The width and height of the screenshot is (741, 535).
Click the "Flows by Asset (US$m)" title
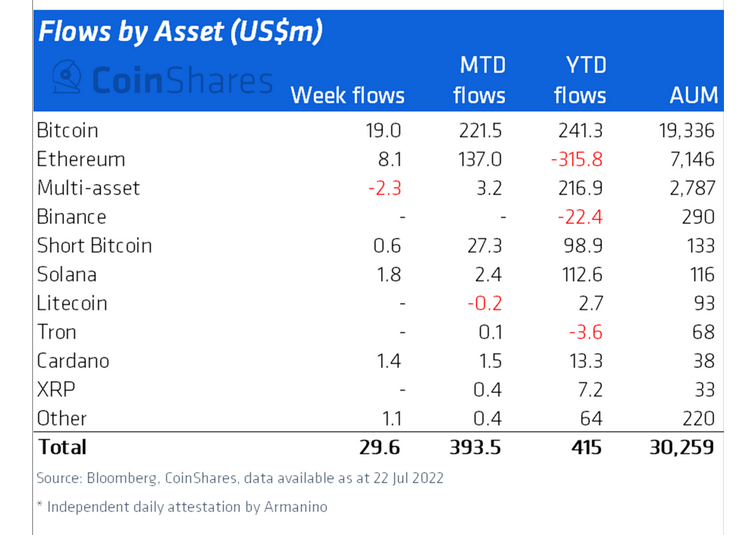coord(181,32)
